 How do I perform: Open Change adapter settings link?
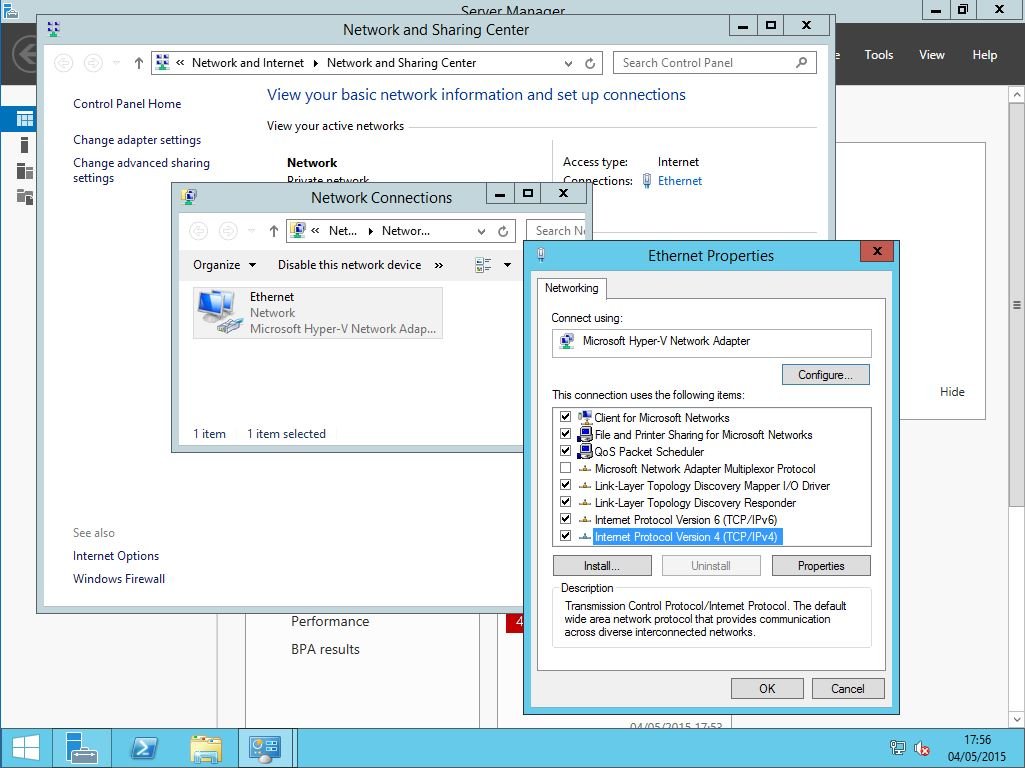tap(137, 140)
